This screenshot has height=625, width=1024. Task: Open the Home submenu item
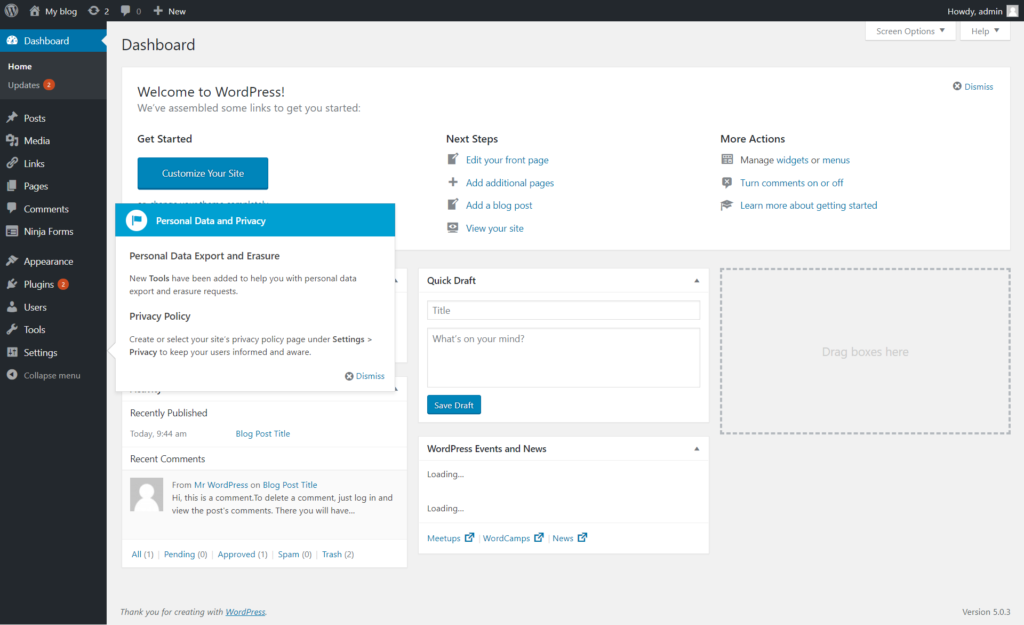click(x=20, y=66)
